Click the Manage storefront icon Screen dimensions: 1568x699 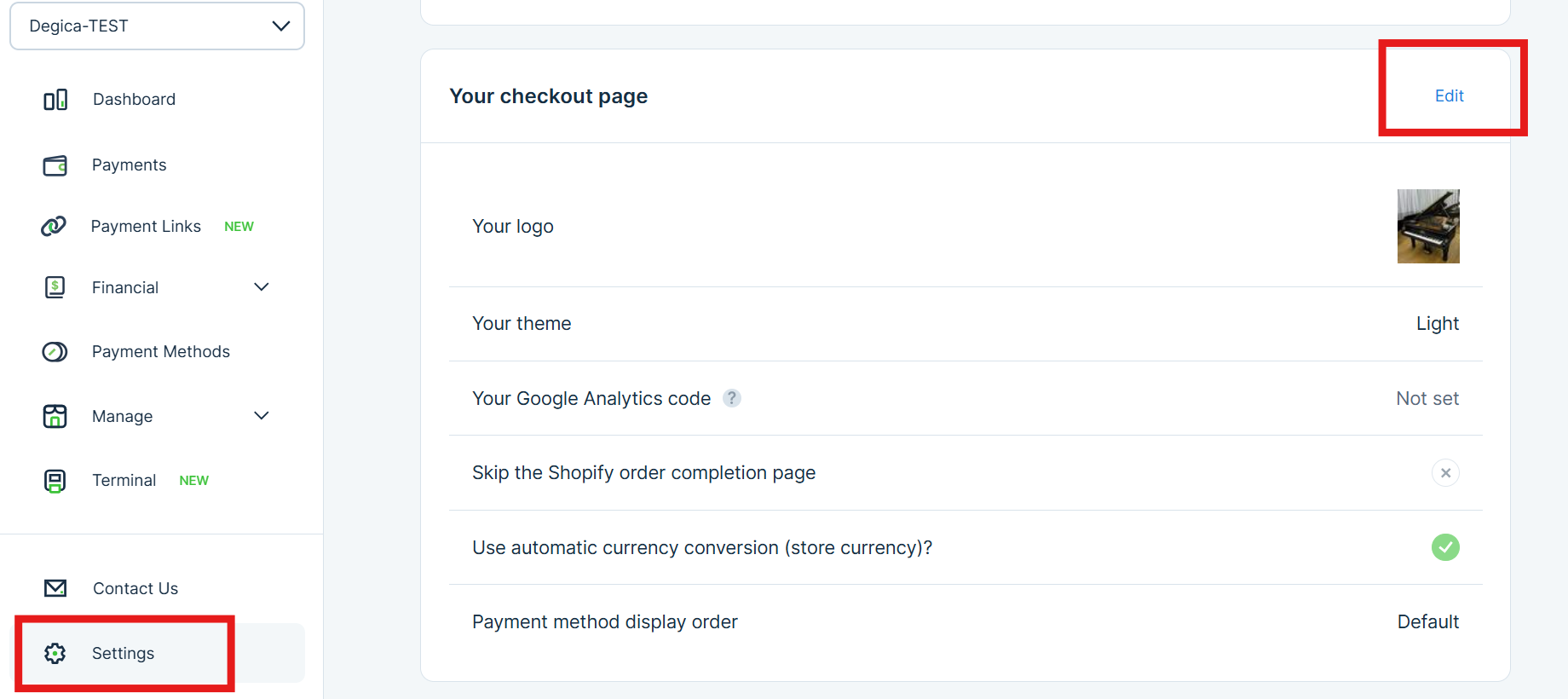point(55,416)
